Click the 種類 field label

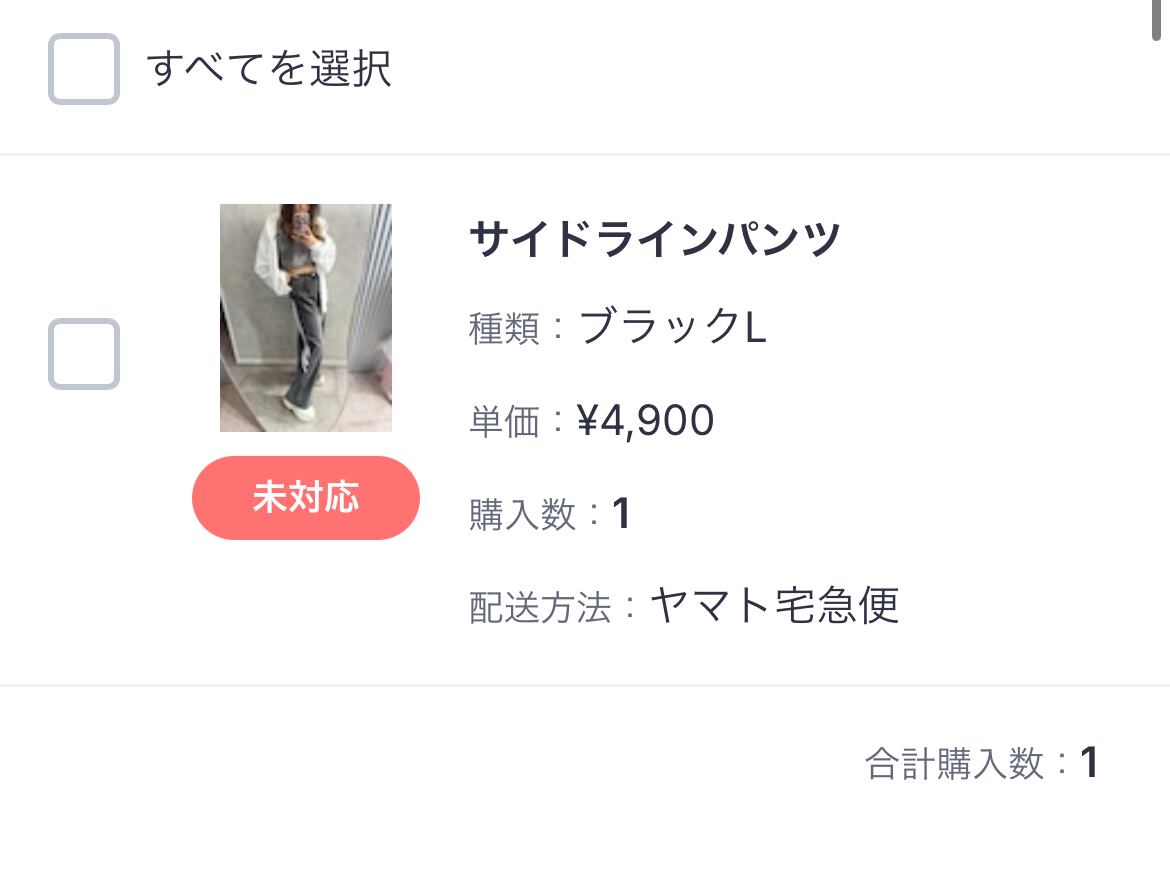click(505, 328)
